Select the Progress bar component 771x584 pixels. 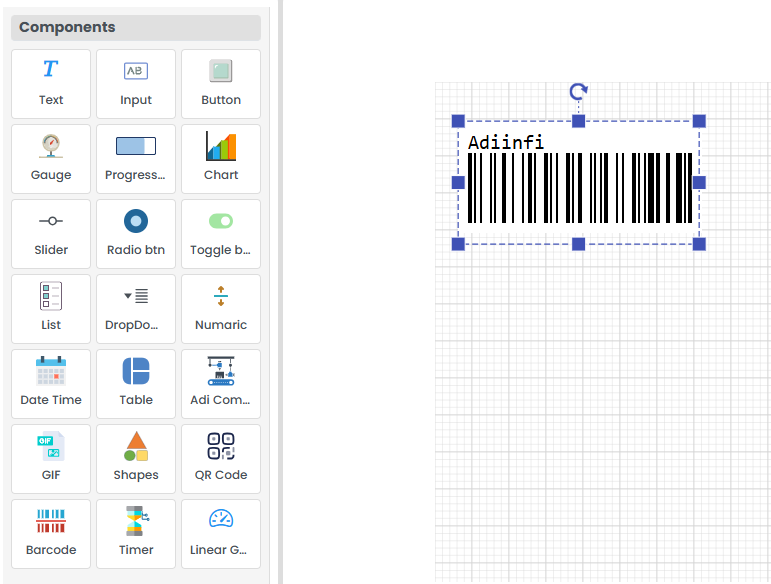coord(136,159)
